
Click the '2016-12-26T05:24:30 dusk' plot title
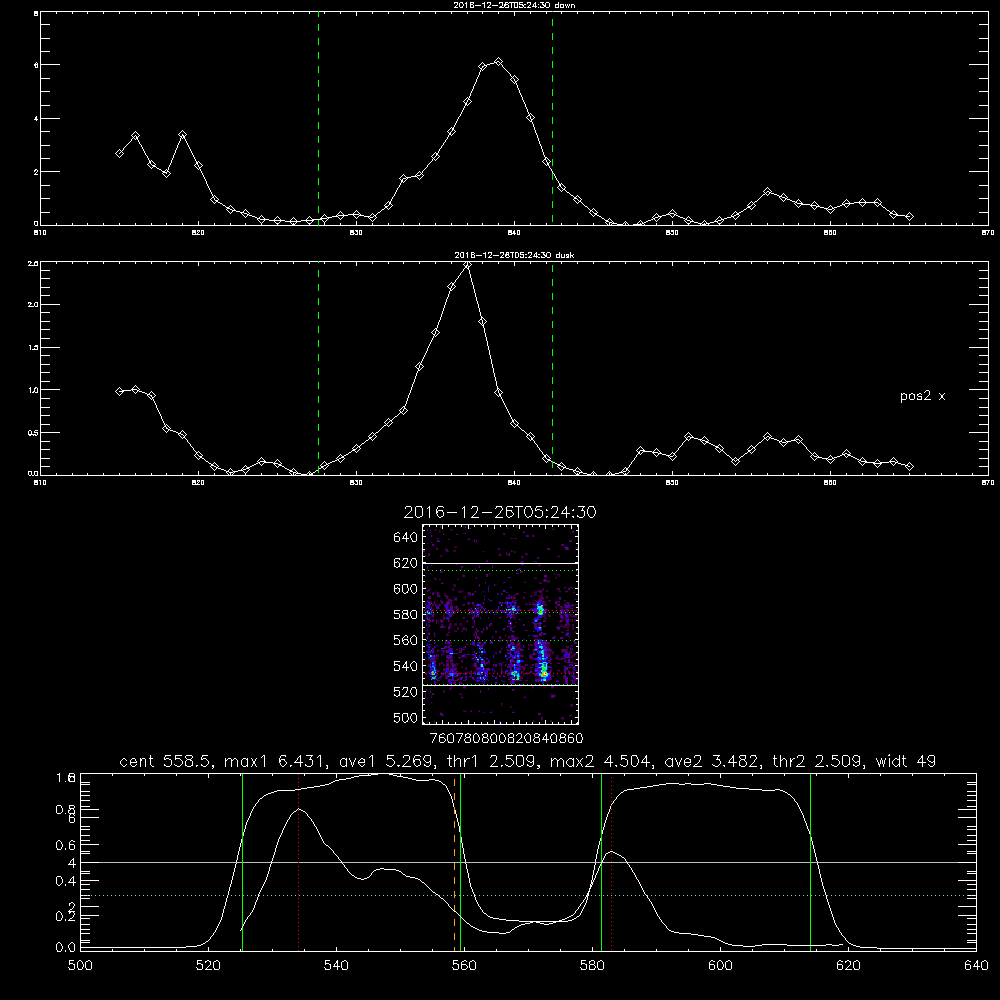coord(514,255)
